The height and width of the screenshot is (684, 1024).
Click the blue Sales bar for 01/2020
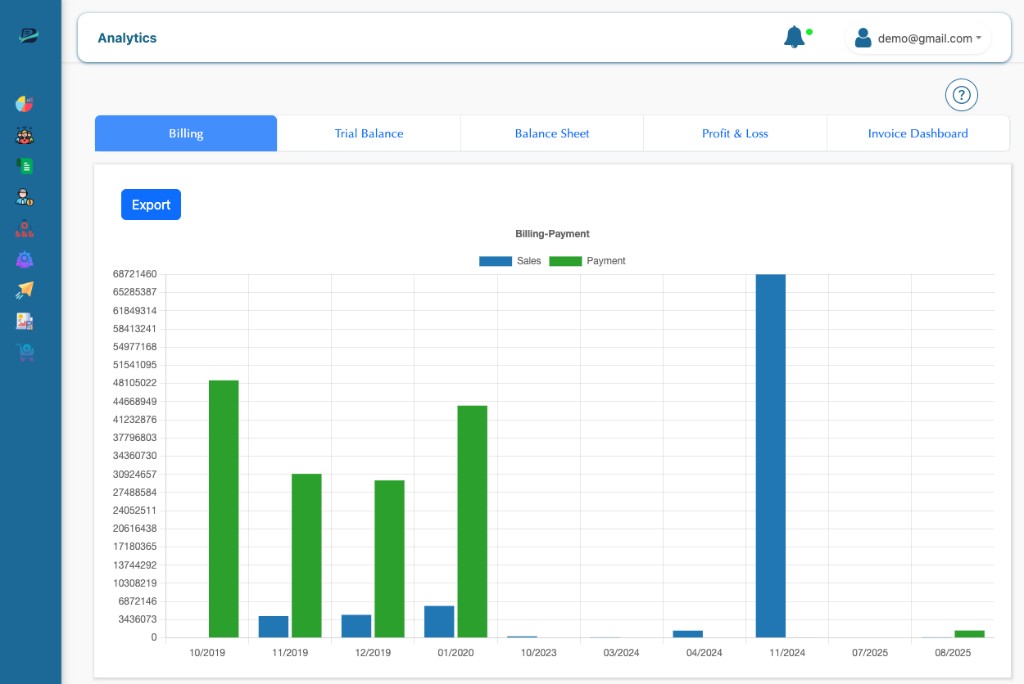point(439,621)
